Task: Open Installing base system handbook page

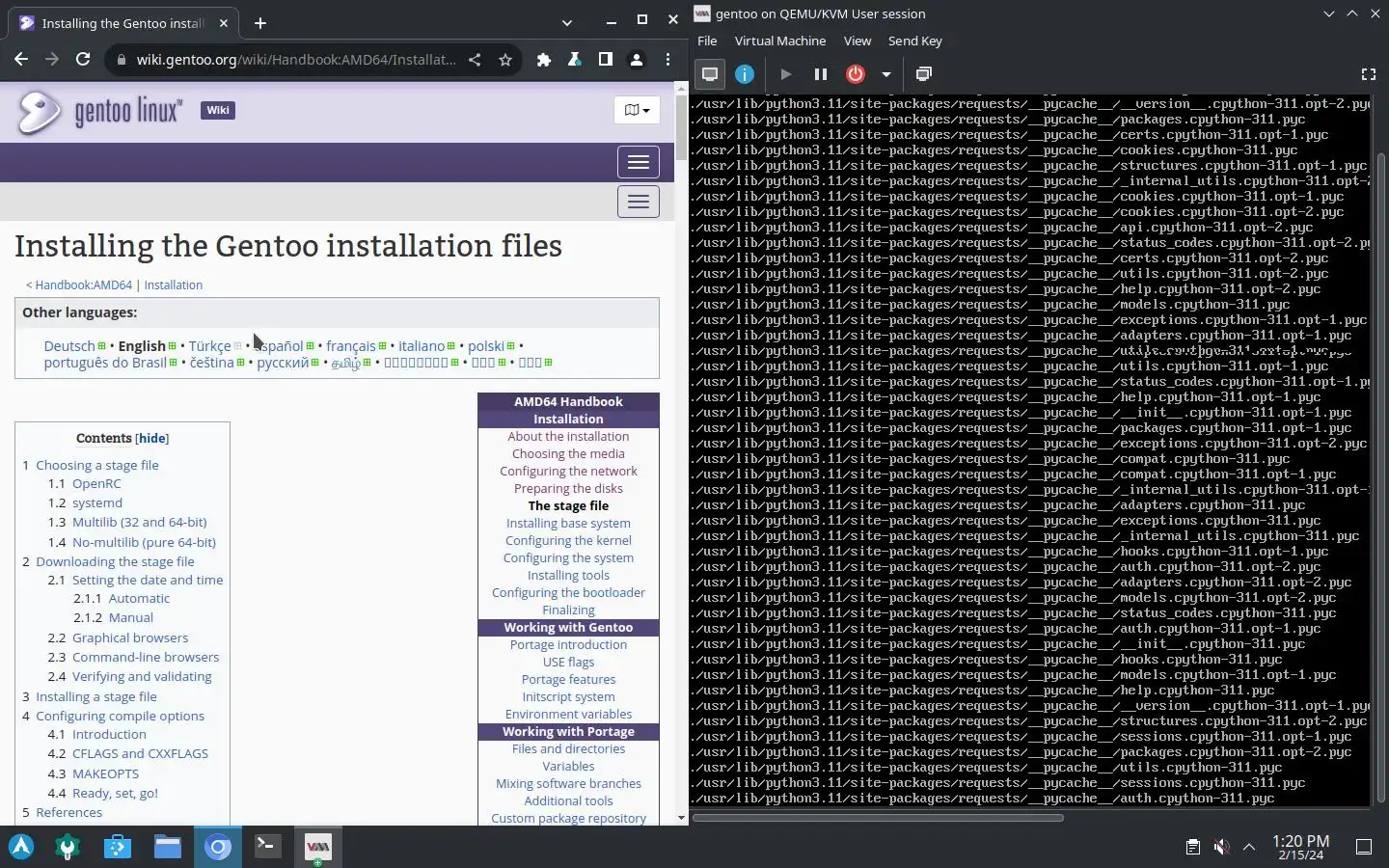Action: [x=568, y=523]
